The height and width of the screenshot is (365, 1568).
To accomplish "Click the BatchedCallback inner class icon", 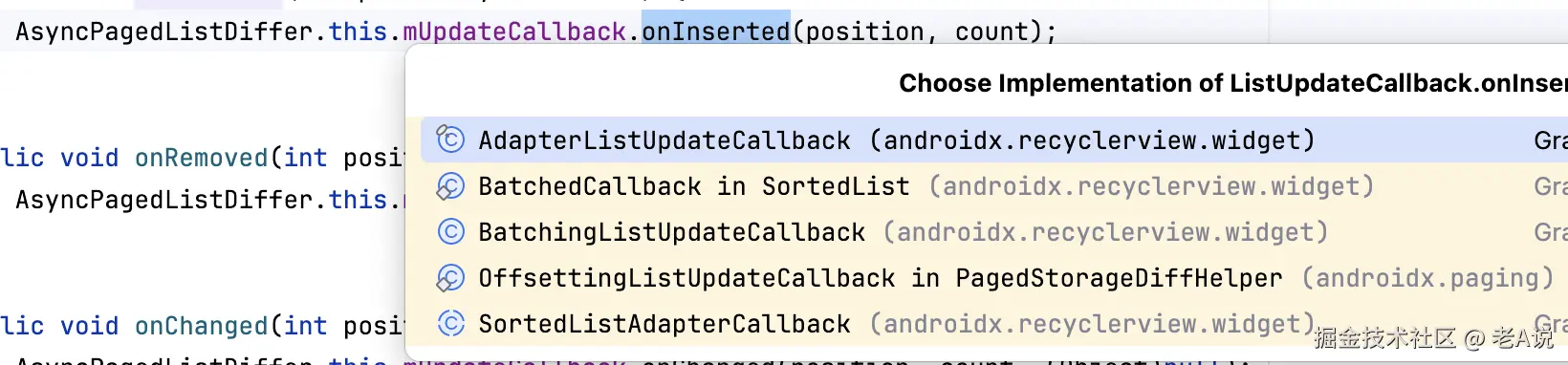I will point(450,186).
